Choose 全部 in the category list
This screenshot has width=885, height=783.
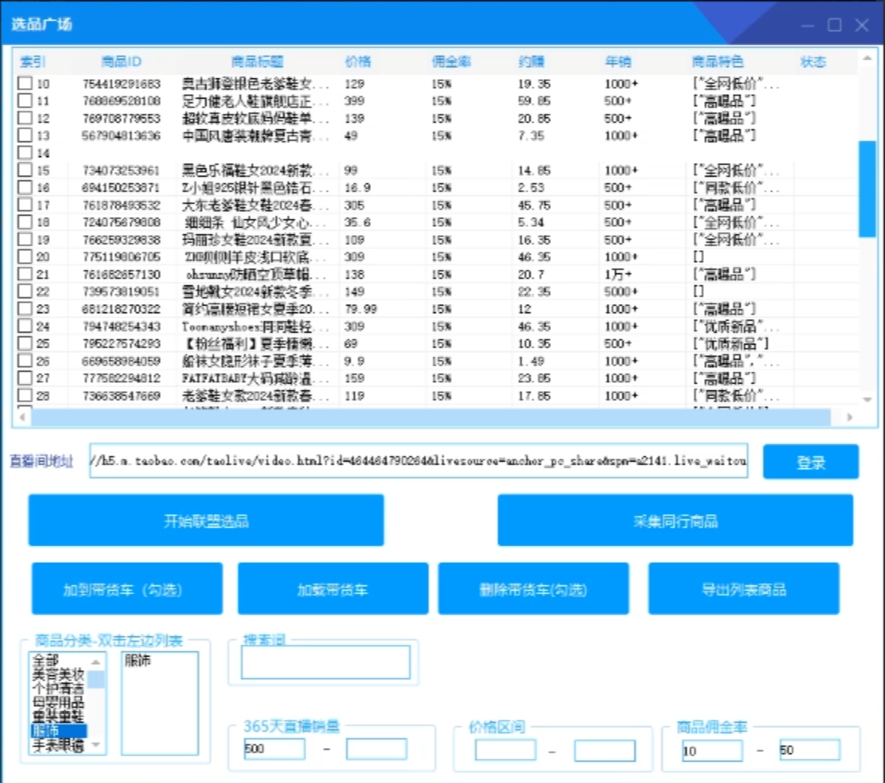(46, 661)
